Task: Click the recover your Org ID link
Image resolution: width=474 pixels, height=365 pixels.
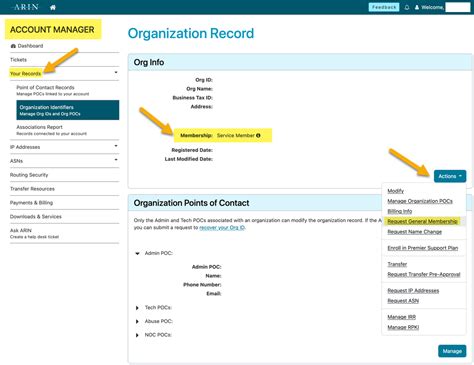Action: point(222,228)
